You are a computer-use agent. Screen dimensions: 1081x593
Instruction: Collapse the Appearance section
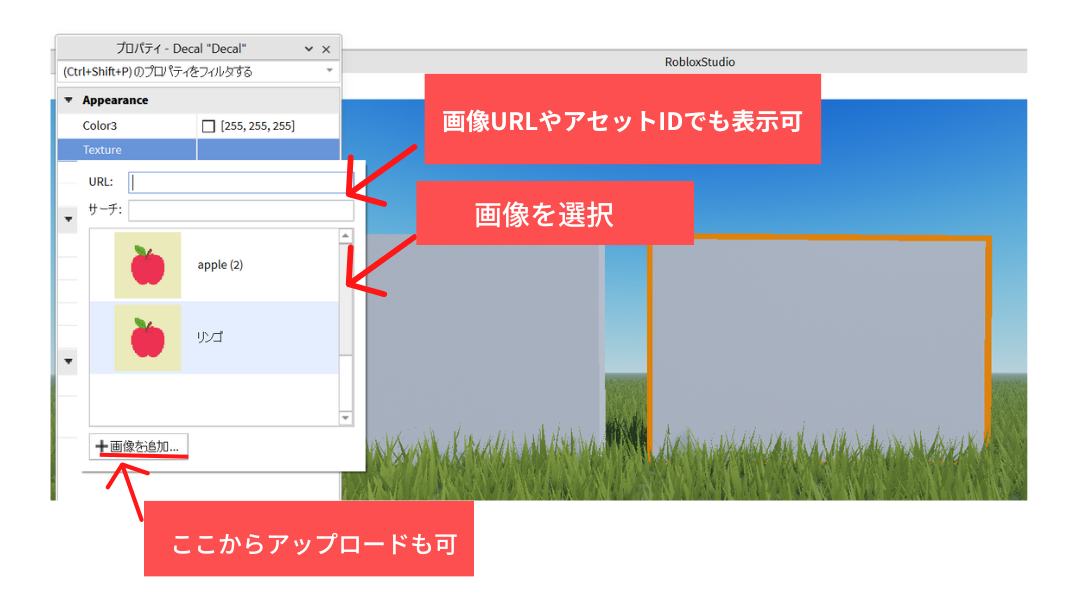pyautogui.click(x=68, y=100)
